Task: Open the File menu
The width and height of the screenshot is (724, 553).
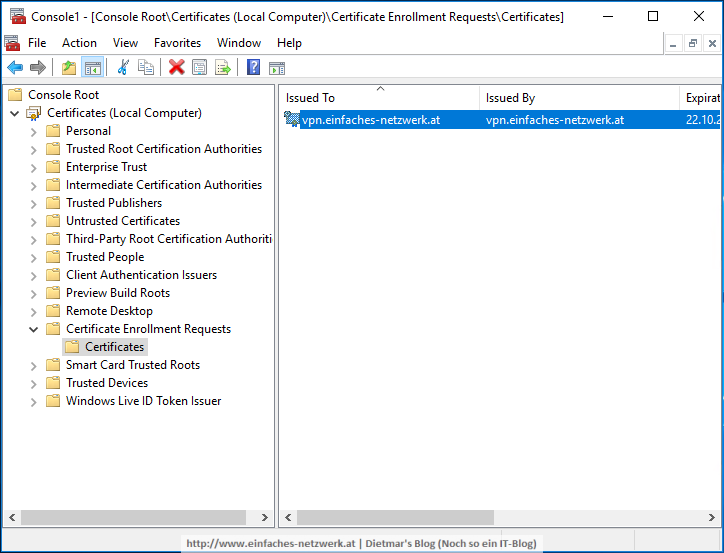Action: pos(37,43)
